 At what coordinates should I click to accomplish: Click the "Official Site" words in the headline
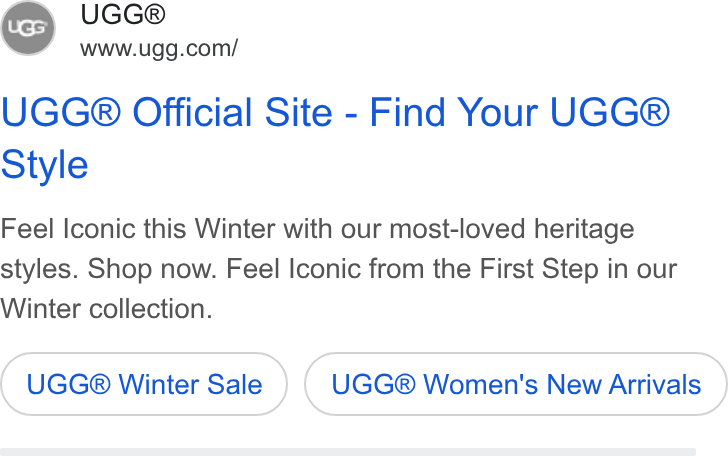click(x=233, y=112)
